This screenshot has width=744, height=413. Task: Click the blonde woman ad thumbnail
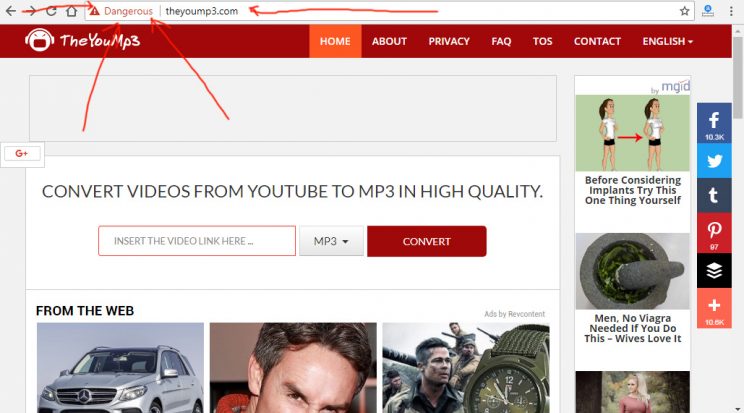point(632,392)
